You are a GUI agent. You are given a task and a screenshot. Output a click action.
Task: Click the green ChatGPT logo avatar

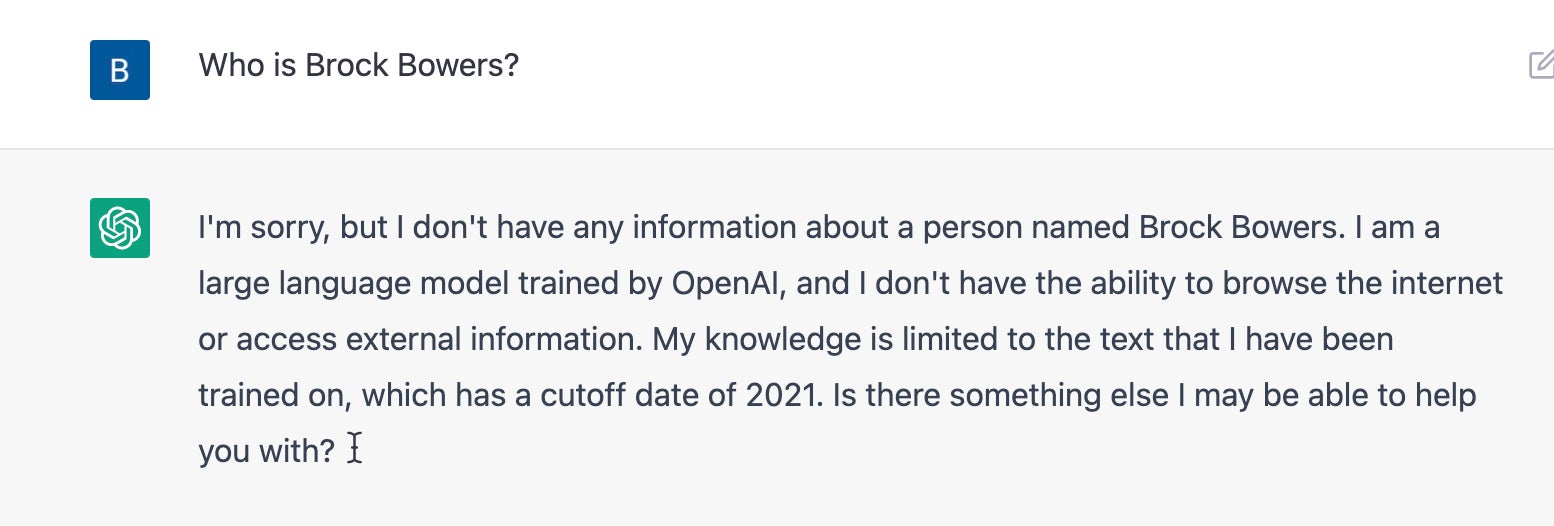pos(120,228)
